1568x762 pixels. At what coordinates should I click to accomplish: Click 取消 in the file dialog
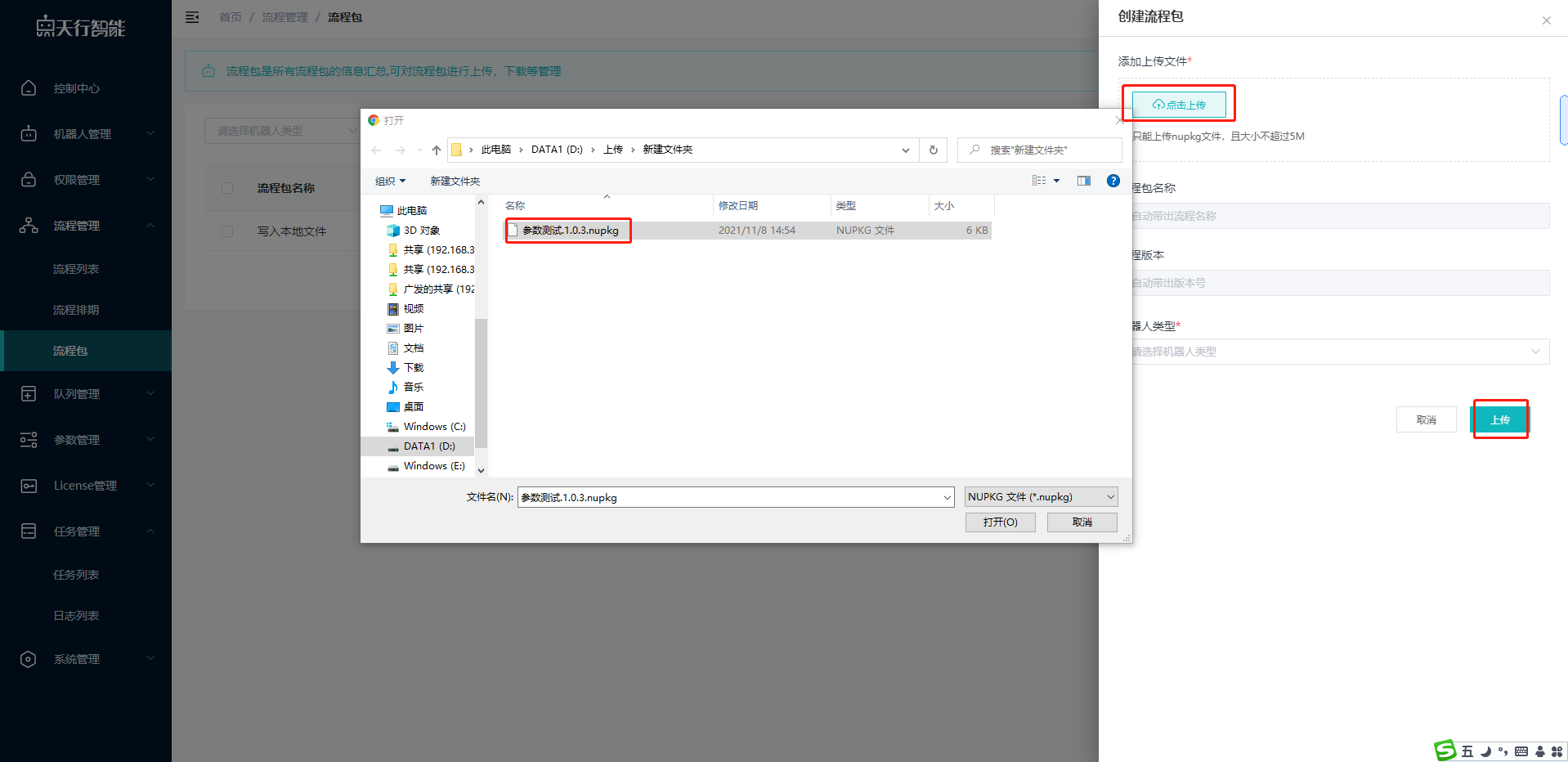[1082, 522]
